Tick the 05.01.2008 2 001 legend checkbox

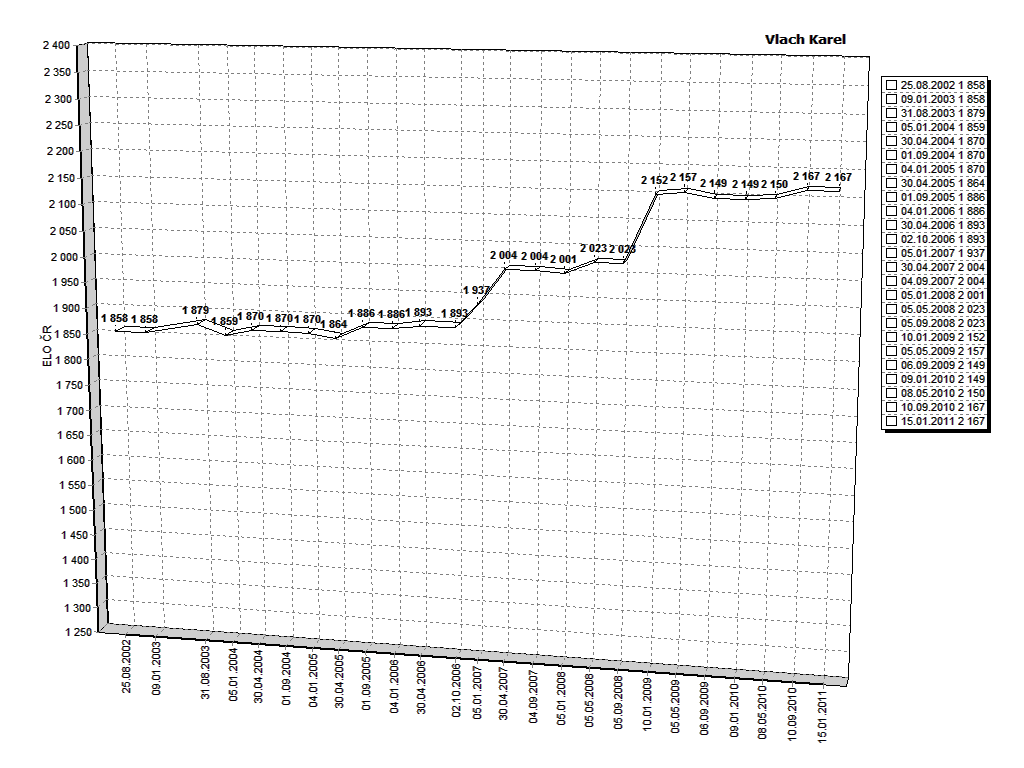(891, 296)
